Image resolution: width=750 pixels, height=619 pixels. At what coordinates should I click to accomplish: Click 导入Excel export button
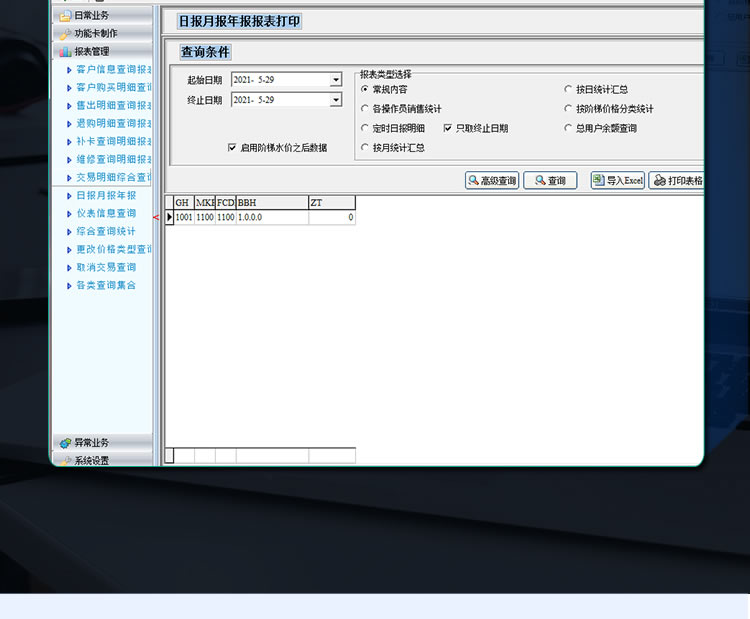click(617, 181)
